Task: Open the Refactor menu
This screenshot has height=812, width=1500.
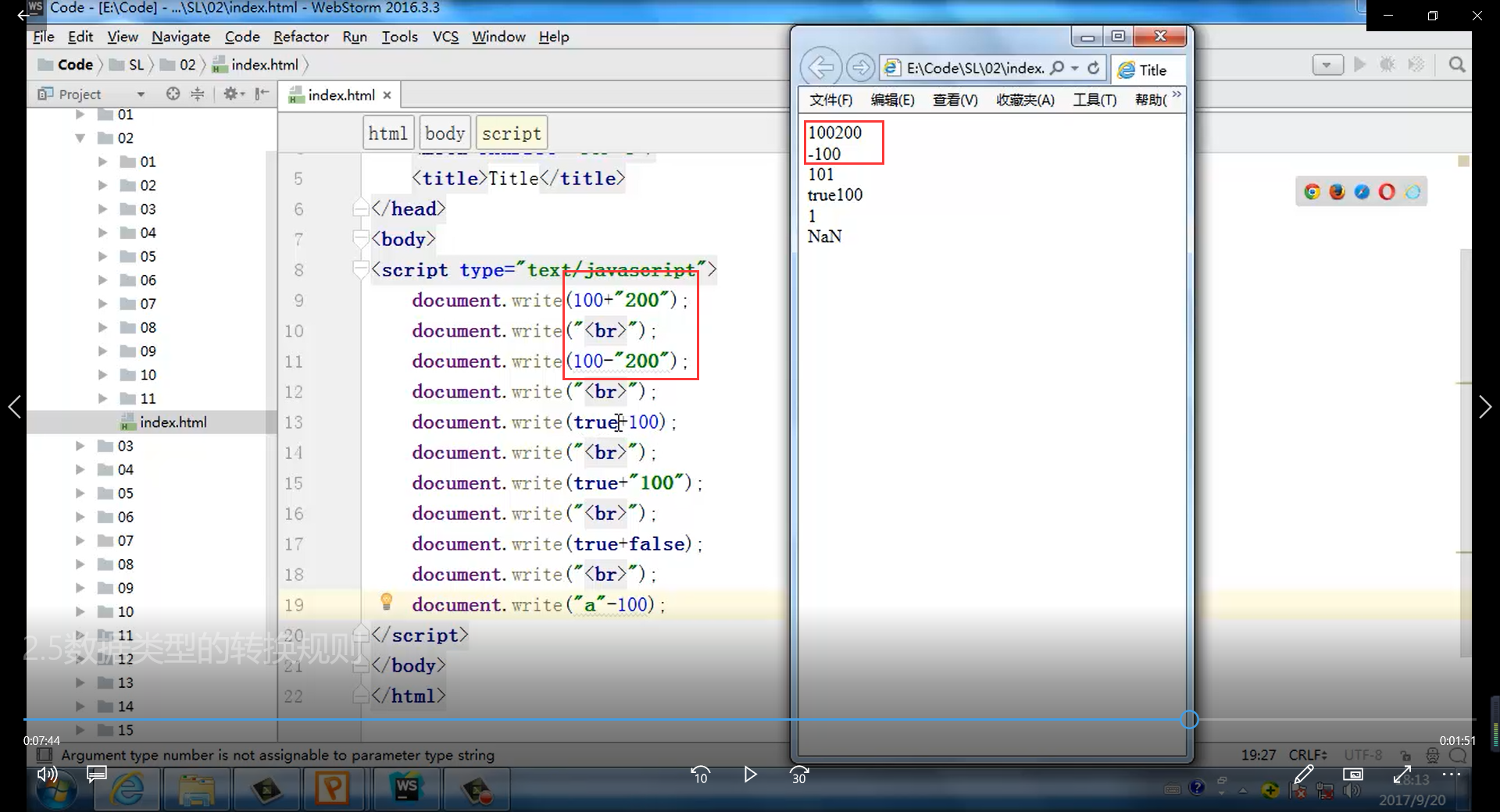Action: pyautogui.click(x=301, y=37)
